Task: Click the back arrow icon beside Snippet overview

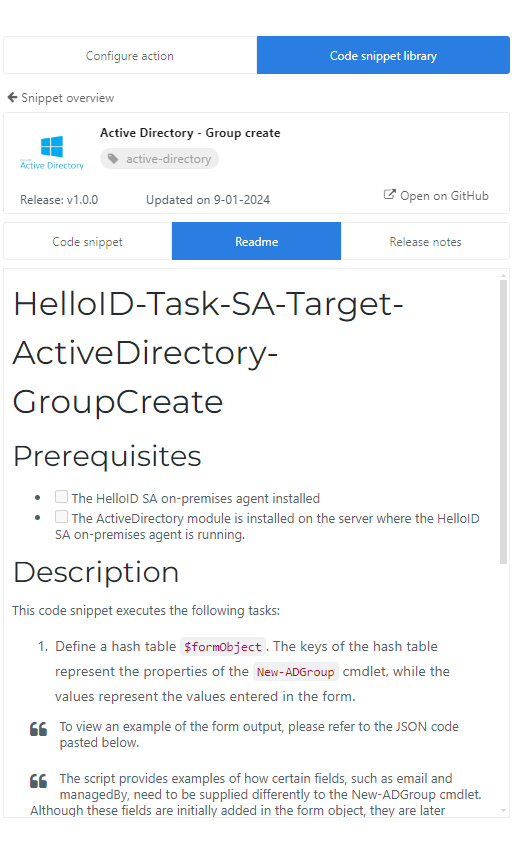Action: click(x=12, y=98)
